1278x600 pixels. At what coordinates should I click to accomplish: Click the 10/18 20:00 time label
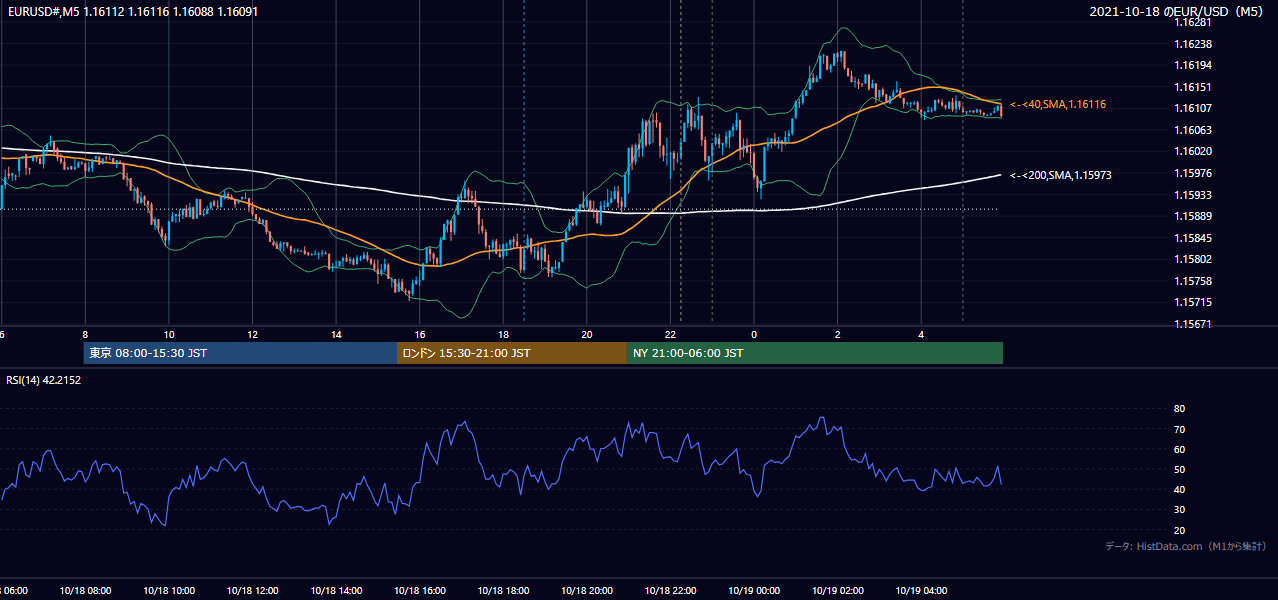click(x=586, y=591)
